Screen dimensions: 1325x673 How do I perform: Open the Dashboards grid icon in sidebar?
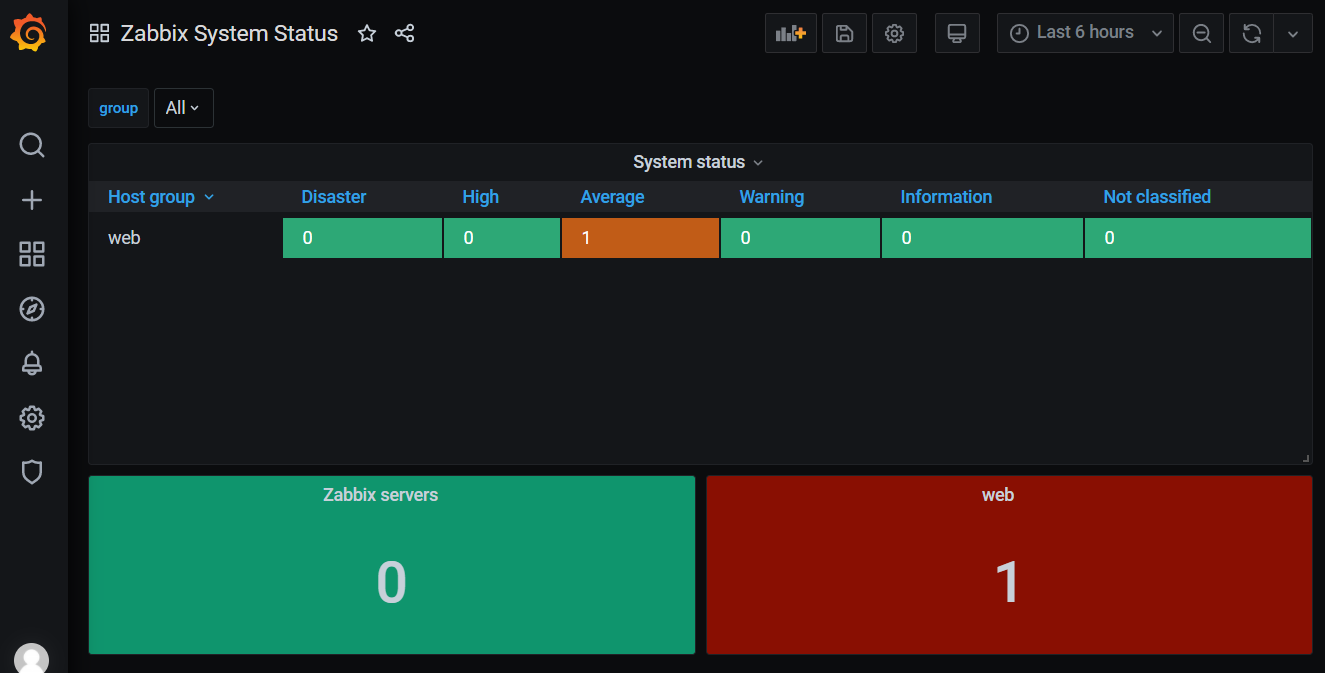32,254
